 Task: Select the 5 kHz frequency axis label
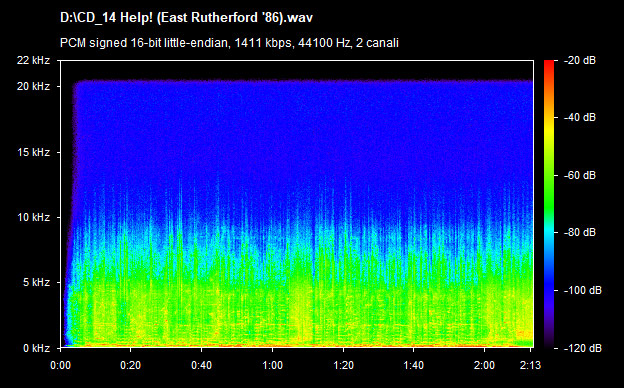[36, 283]
